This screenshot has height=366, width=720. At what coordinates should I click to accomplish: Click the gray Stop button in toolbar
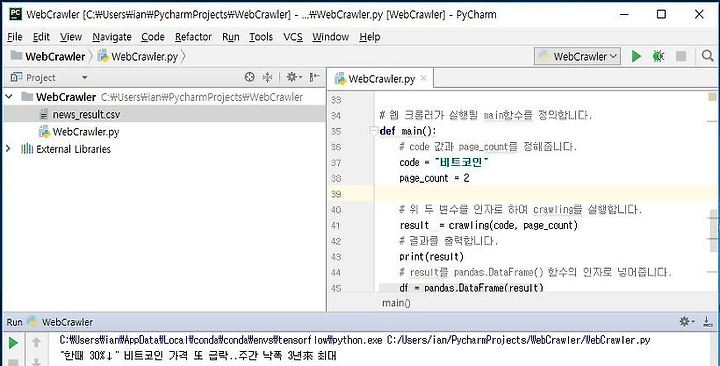[681, 56]
